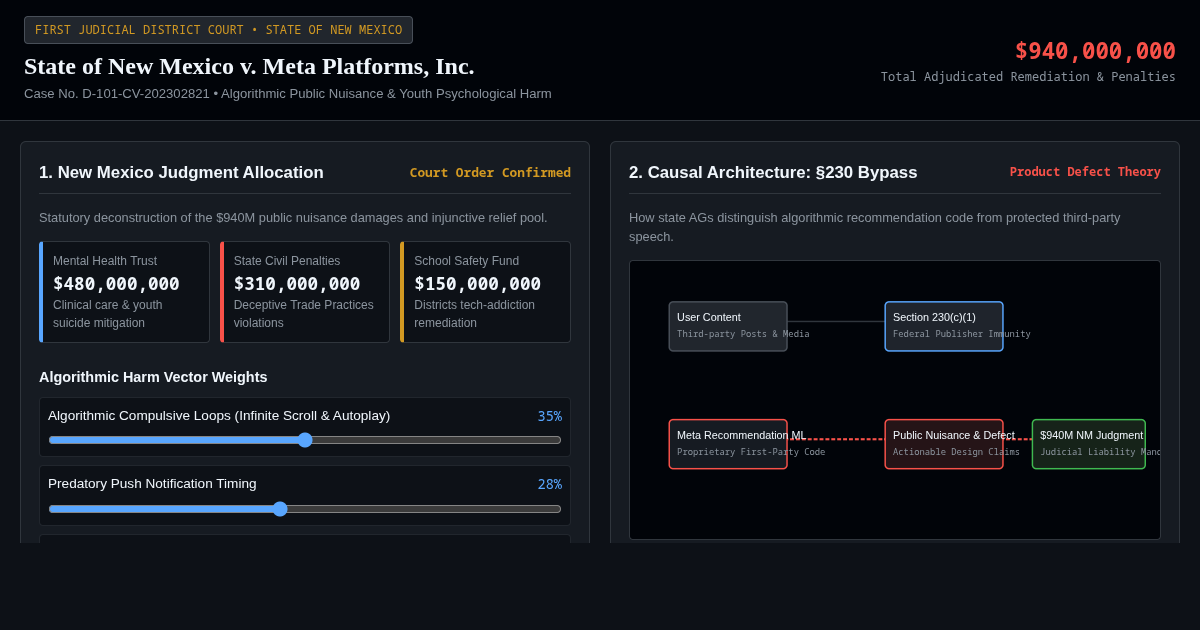Click the Meta Recommendation ML node
The height and width of the screenshot is (630, 1200).
pyautogui.click(x=728, y=444)
